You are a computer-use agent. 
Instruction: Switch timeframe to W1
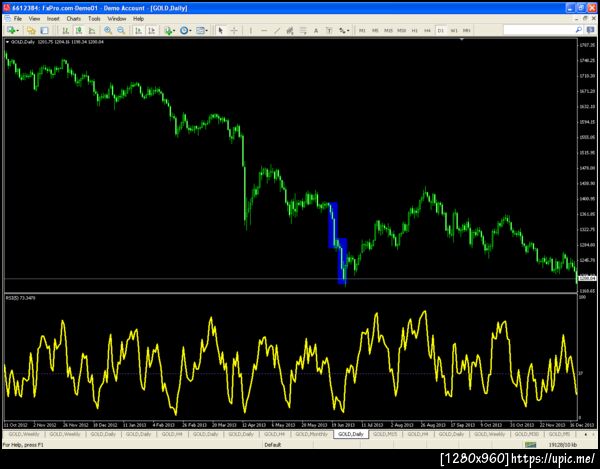pos(454,30)
